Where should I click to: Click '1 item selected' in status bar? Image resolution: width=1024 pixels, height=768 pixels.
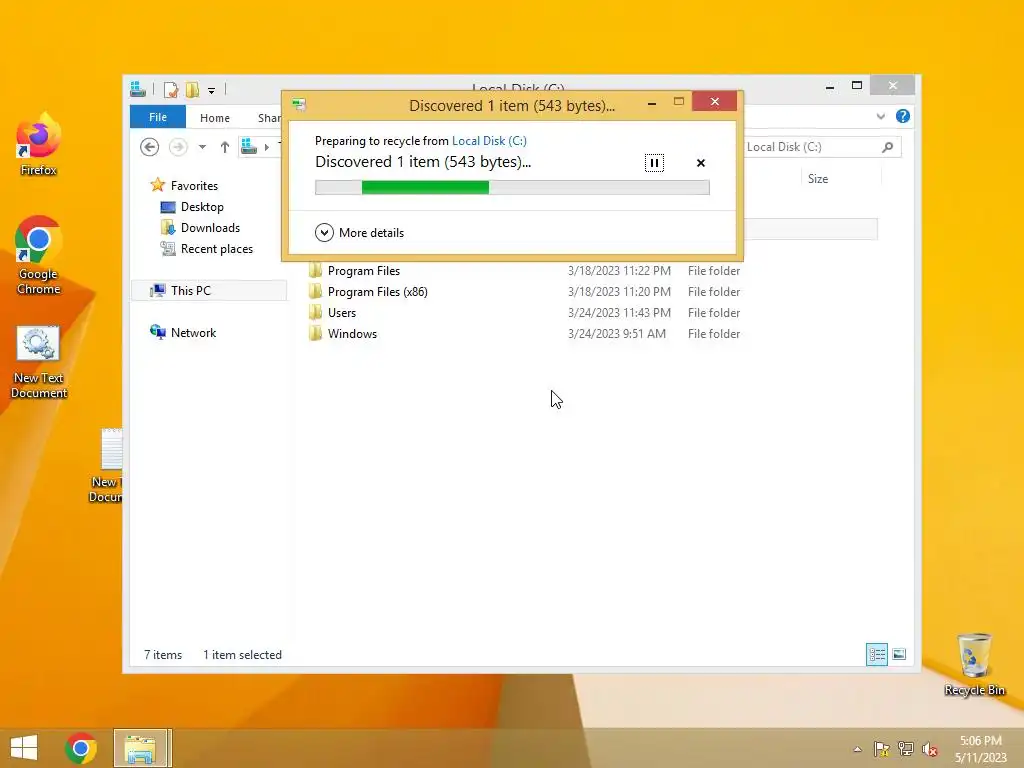(x=242, y=654)
